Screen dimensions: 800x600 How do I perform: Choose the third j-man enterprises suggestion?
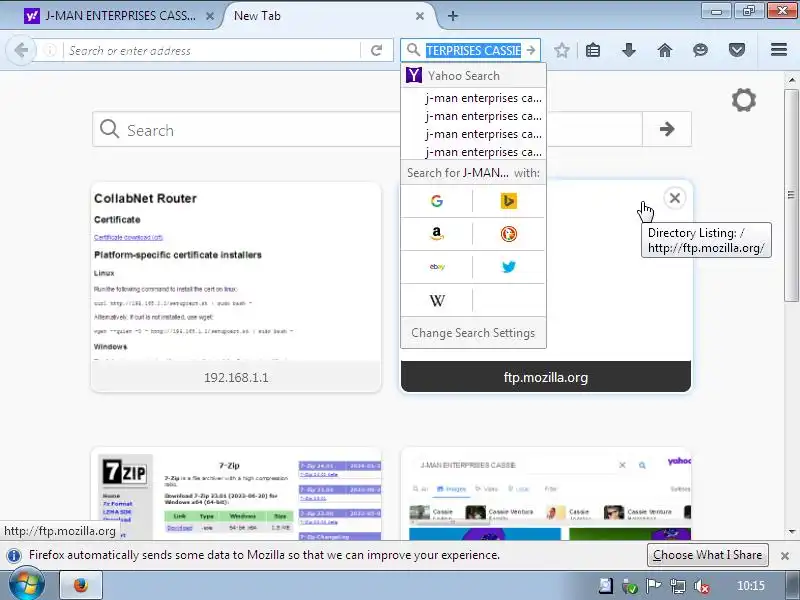pos(473,134)
